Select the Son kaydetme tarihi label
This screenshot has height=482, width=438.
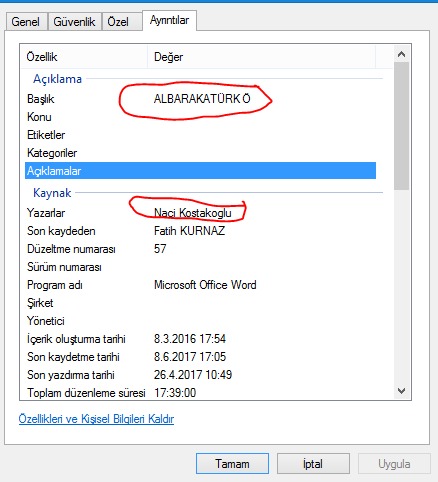click(x=73, y=357)
